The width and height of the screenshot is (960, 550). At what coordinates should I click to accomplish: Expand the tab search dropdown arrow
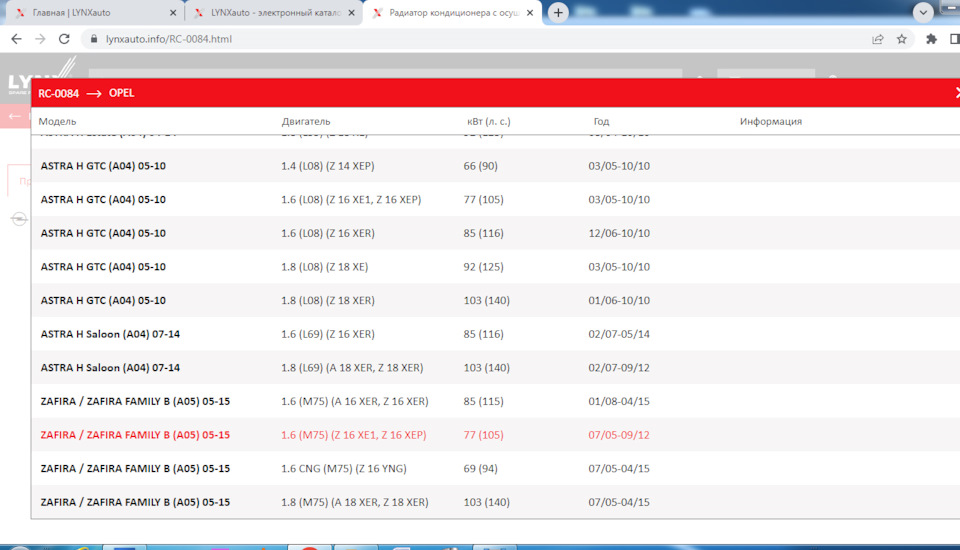pyautogui.click(x=923, y=12)
